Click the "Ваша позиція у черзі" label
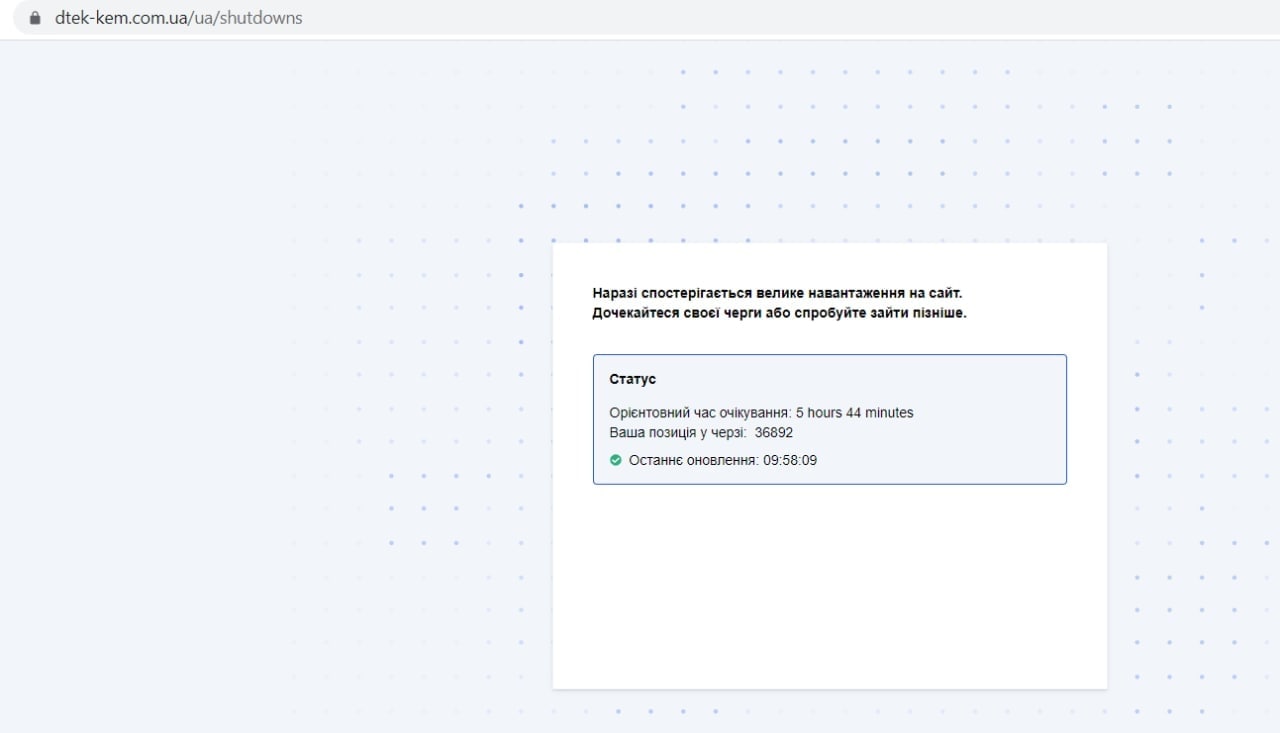Screen dimensions: 1280x733 pos(678,433)
